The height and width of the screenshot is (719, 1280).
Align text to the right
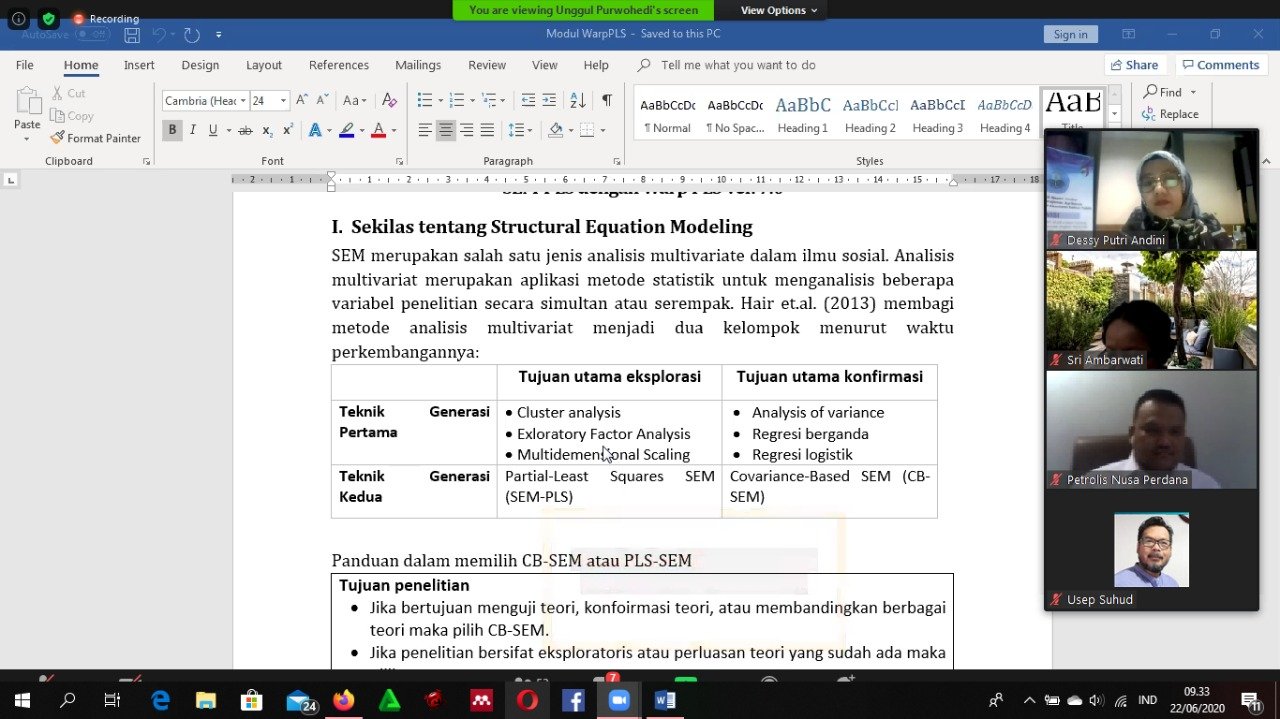click(x=466, y=130)
